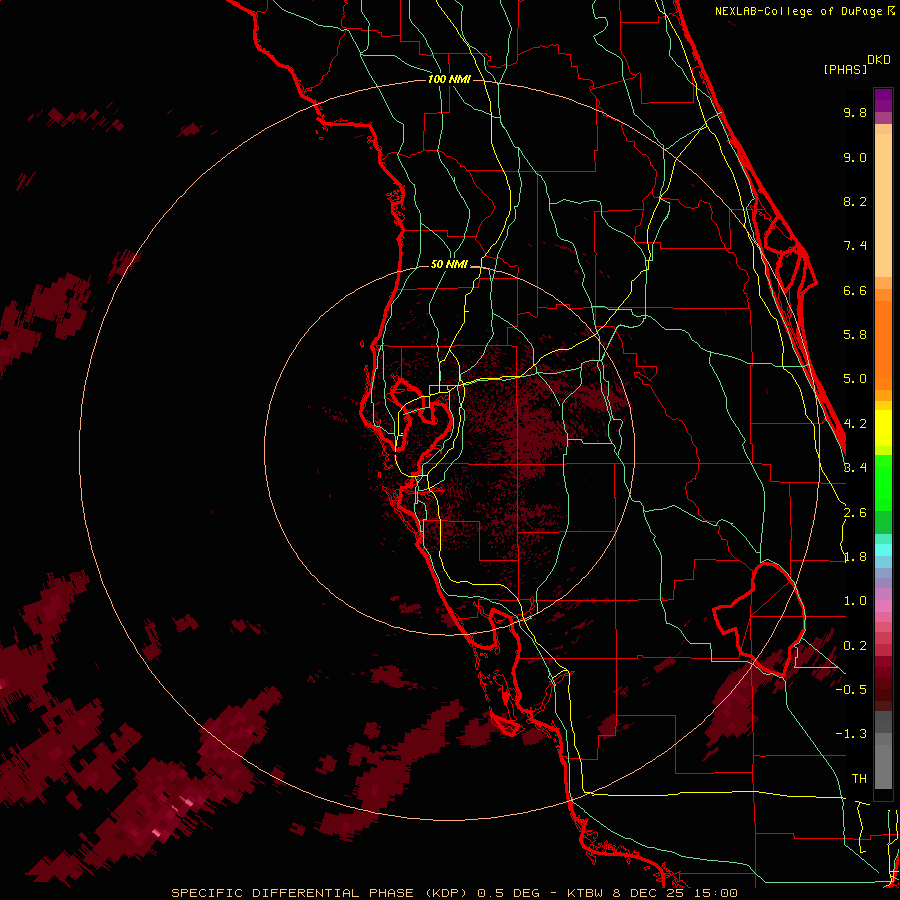Pick the cyan color bar segment
Image resolution: width=900 pixels, height=900 pixels.
tap(883, 549)
